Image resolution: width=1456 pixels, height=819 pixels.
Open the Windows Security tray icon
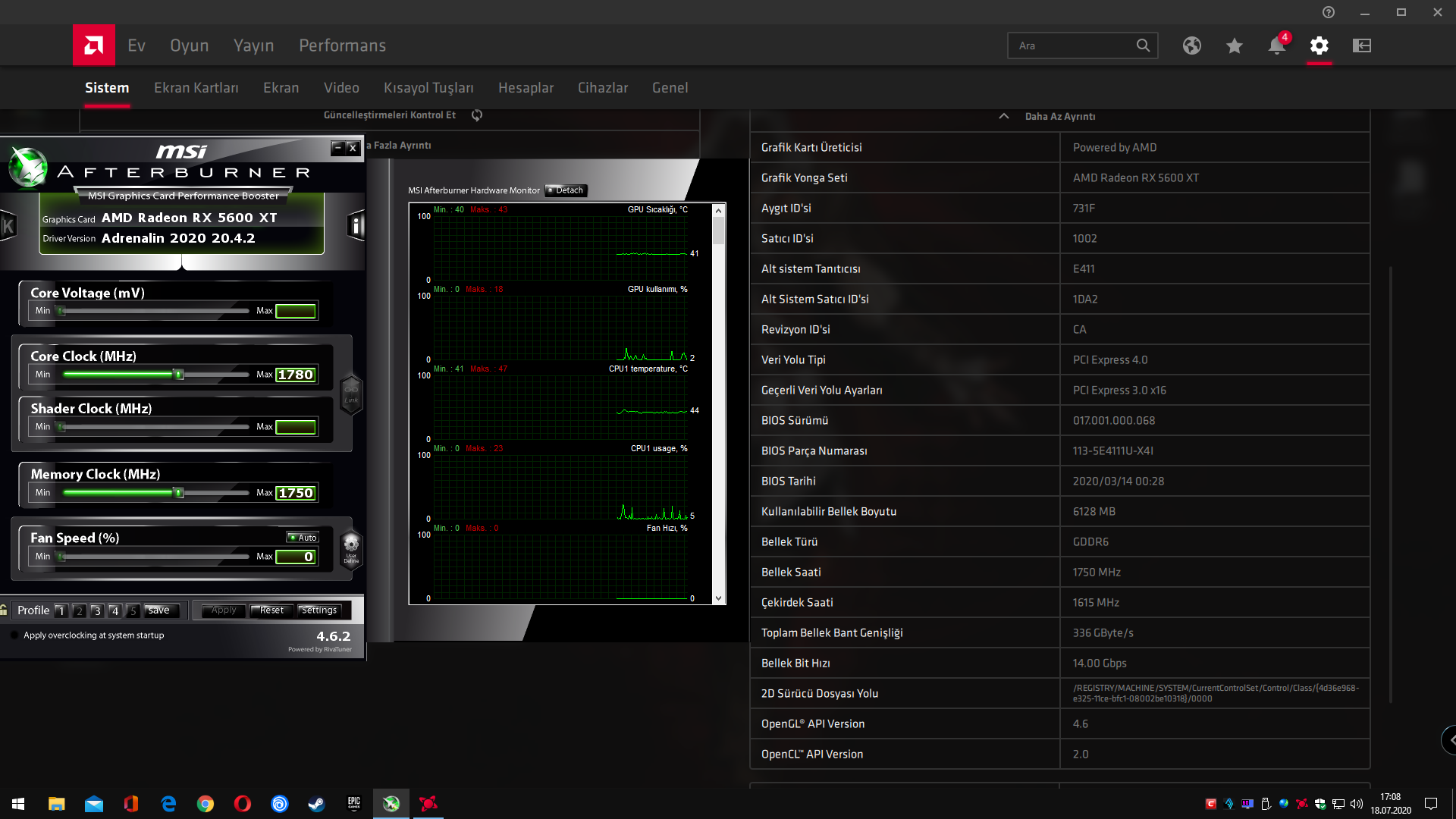click(x=1320, y=804)
